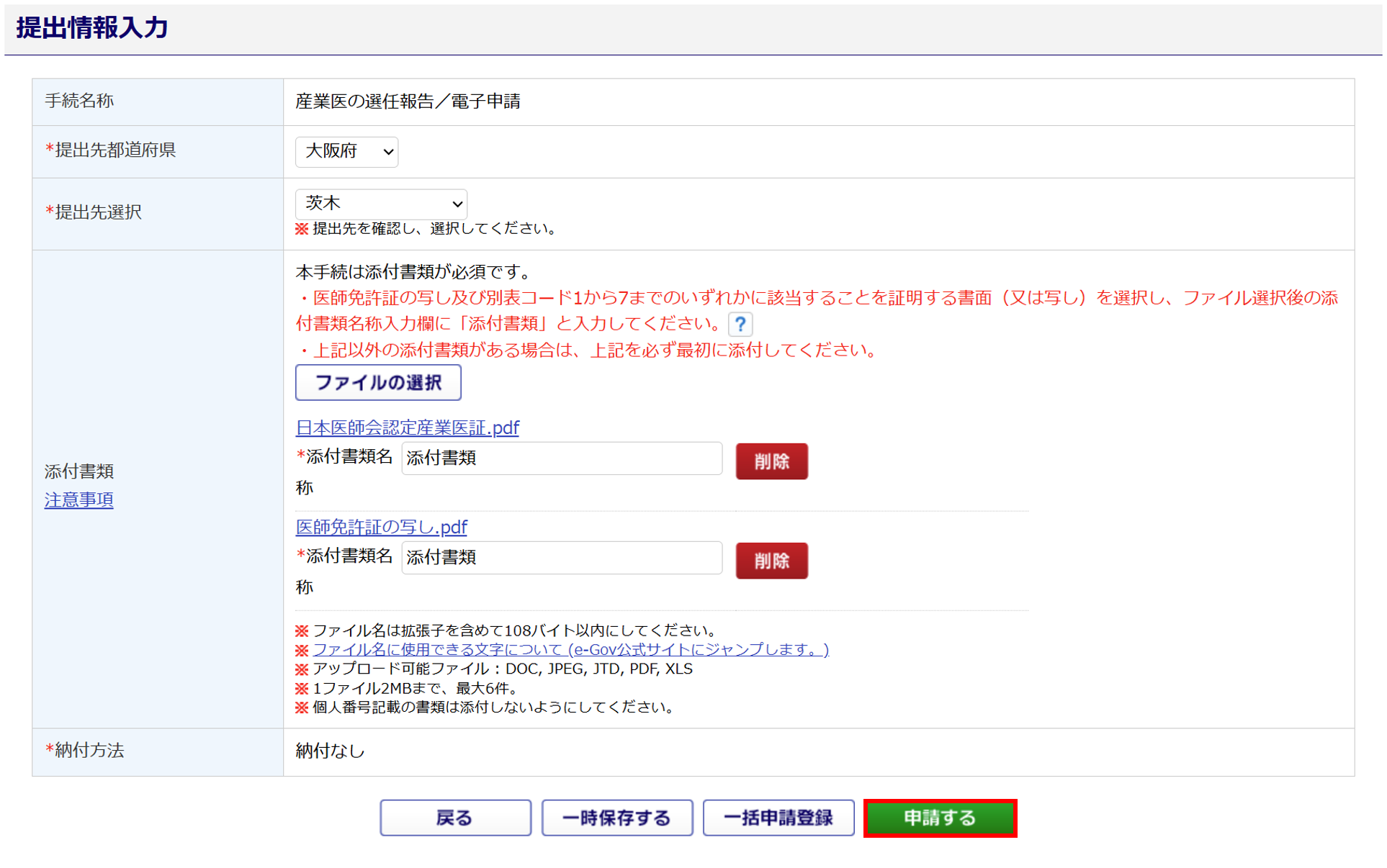Click the blue question mark help icon
The height and width of the screenshot is (868, 1387).
point(740,324)
